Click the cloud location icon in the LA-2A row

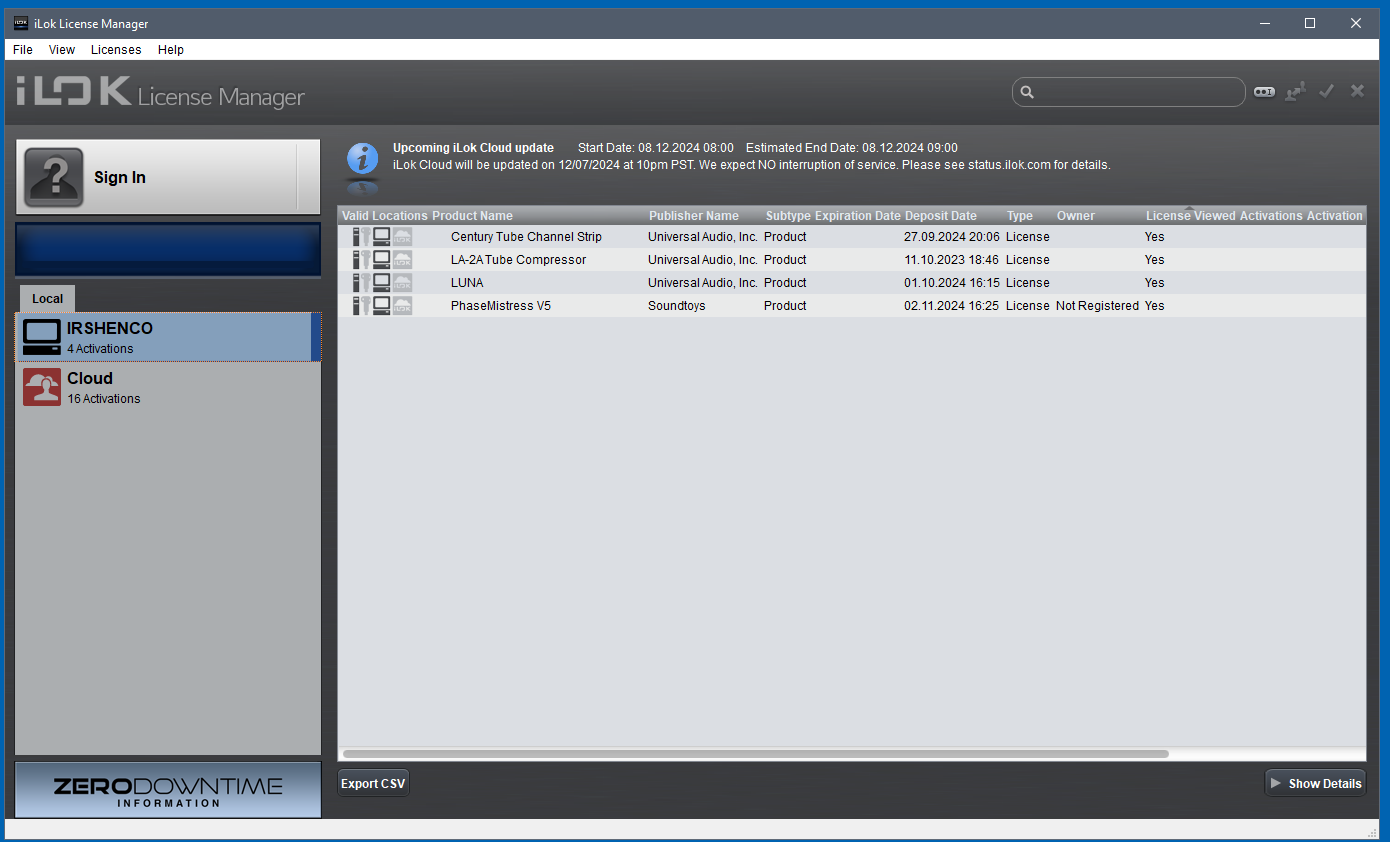[402, 260]
